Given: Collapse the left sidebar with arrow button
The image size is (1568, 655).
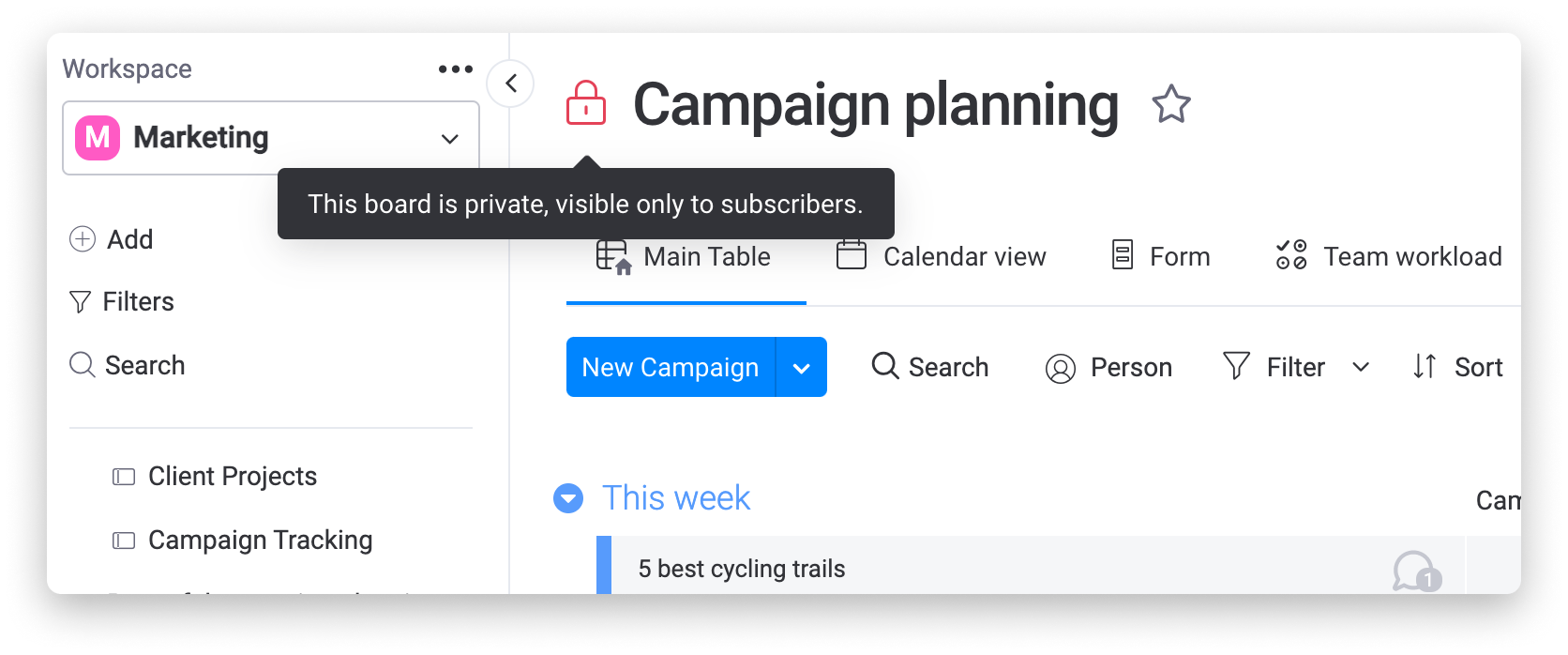Looking at the screenshot, I should point(511,84).
